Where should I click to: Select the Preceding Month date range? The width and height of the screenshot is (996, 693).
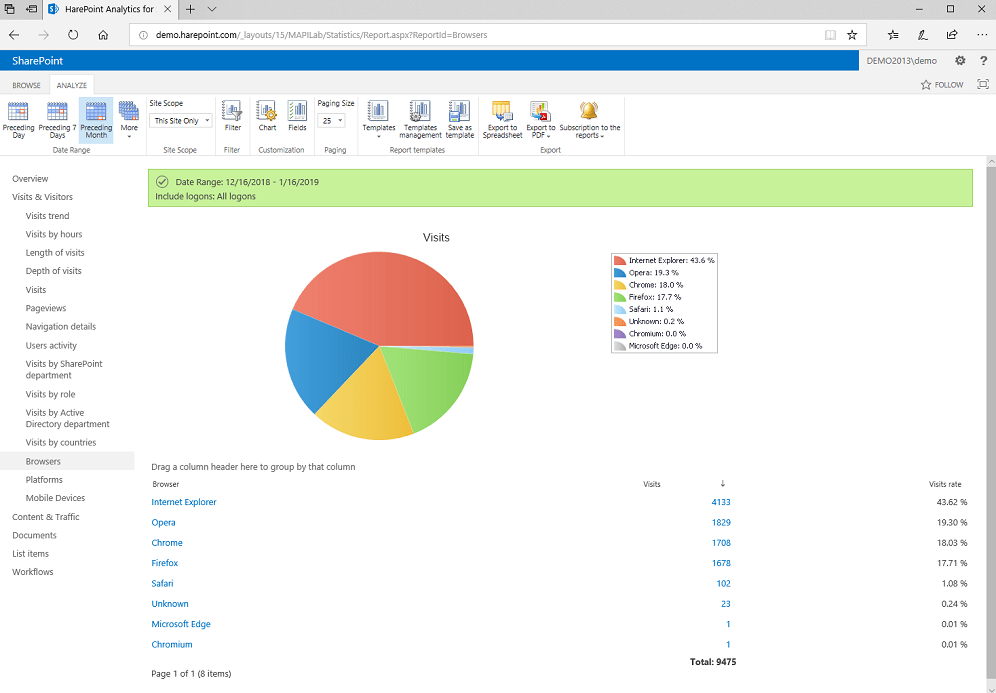[96, 120]
